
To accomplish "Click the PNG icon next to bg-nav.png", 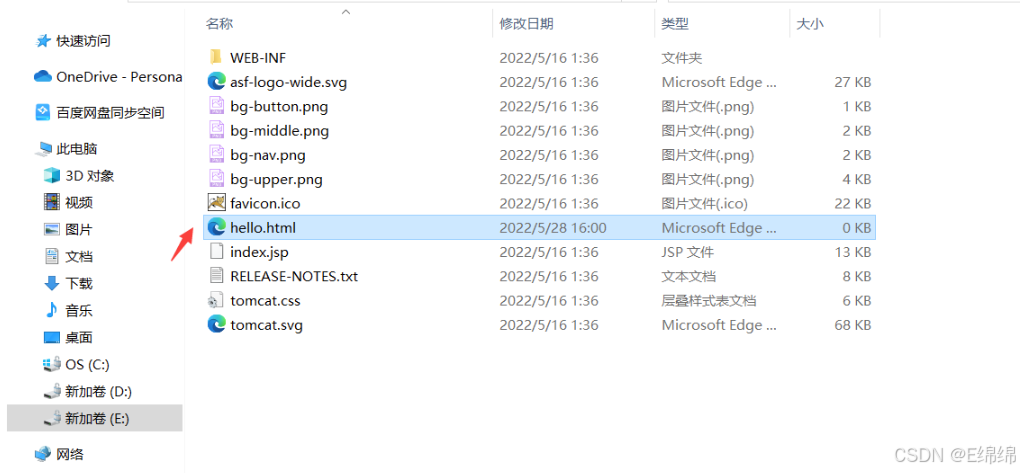I will coord(216,155).
